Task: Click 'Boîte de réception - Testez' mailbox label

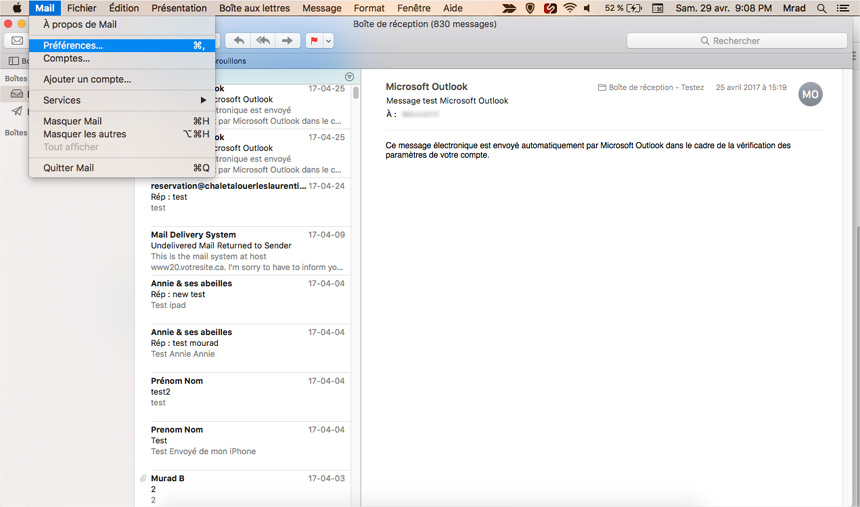Action: (x=650, y=87)
